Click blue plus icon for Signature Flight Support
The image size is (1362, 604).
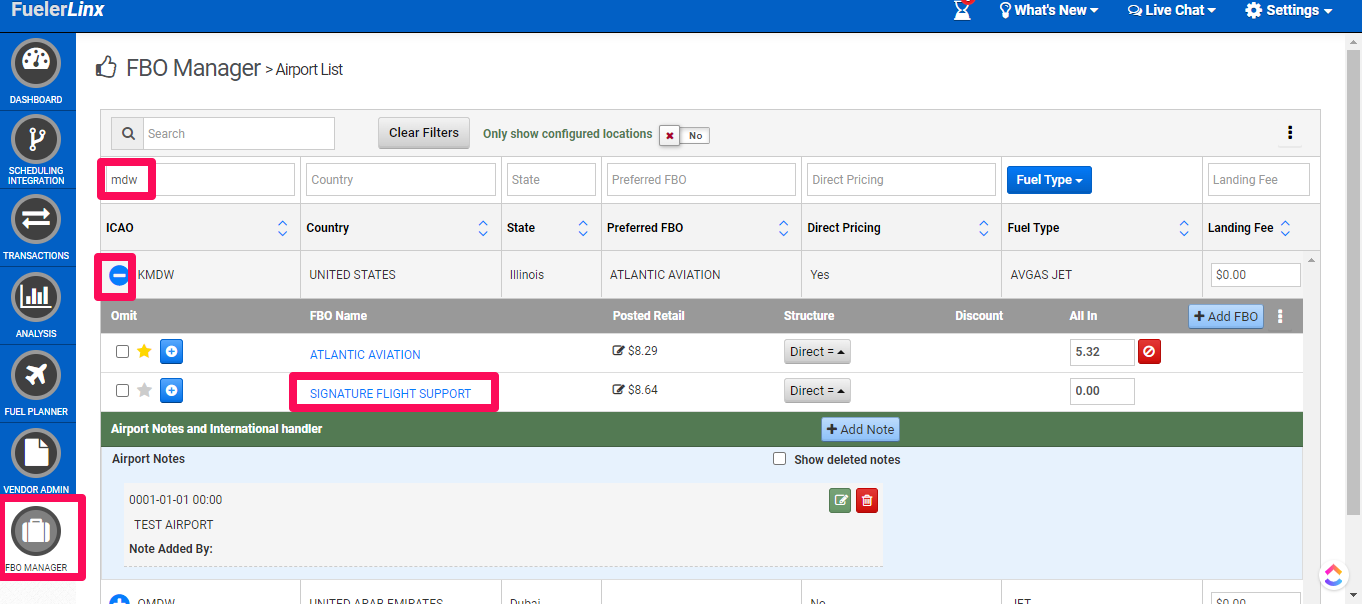click(x=171, y=390)
